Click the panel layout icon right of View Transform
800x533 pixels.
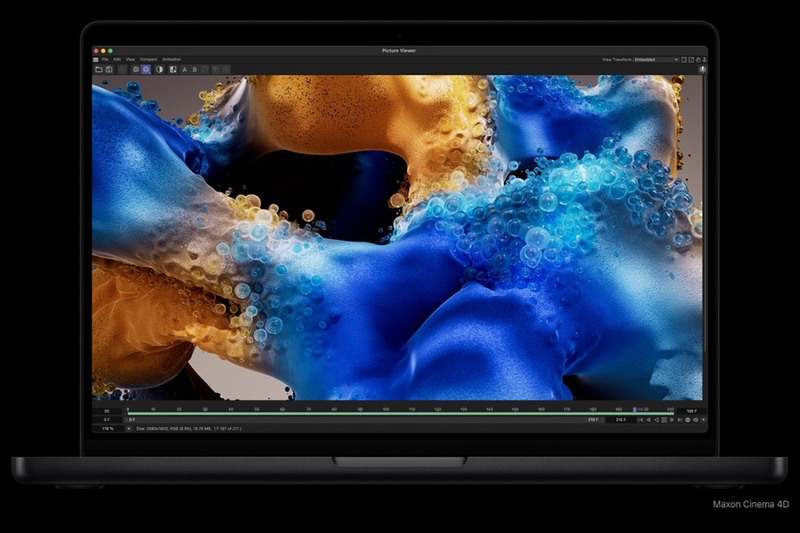point(684,60)
